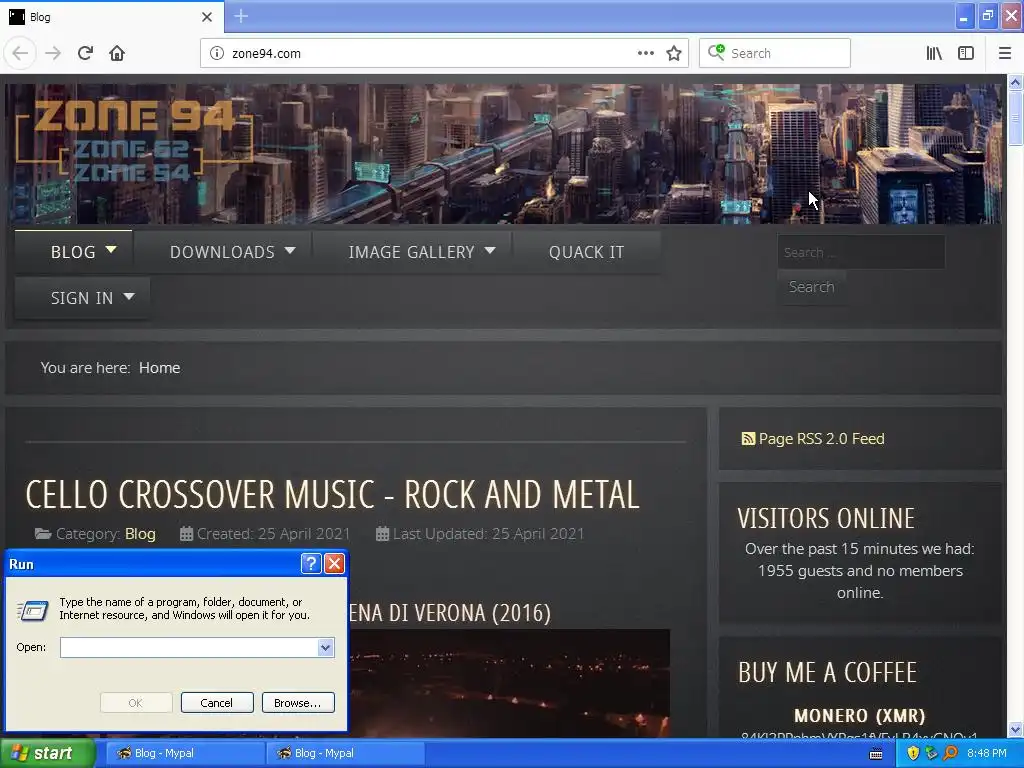Open a new tab with the plus icon

pyautogui.click(x=240, y=16)
